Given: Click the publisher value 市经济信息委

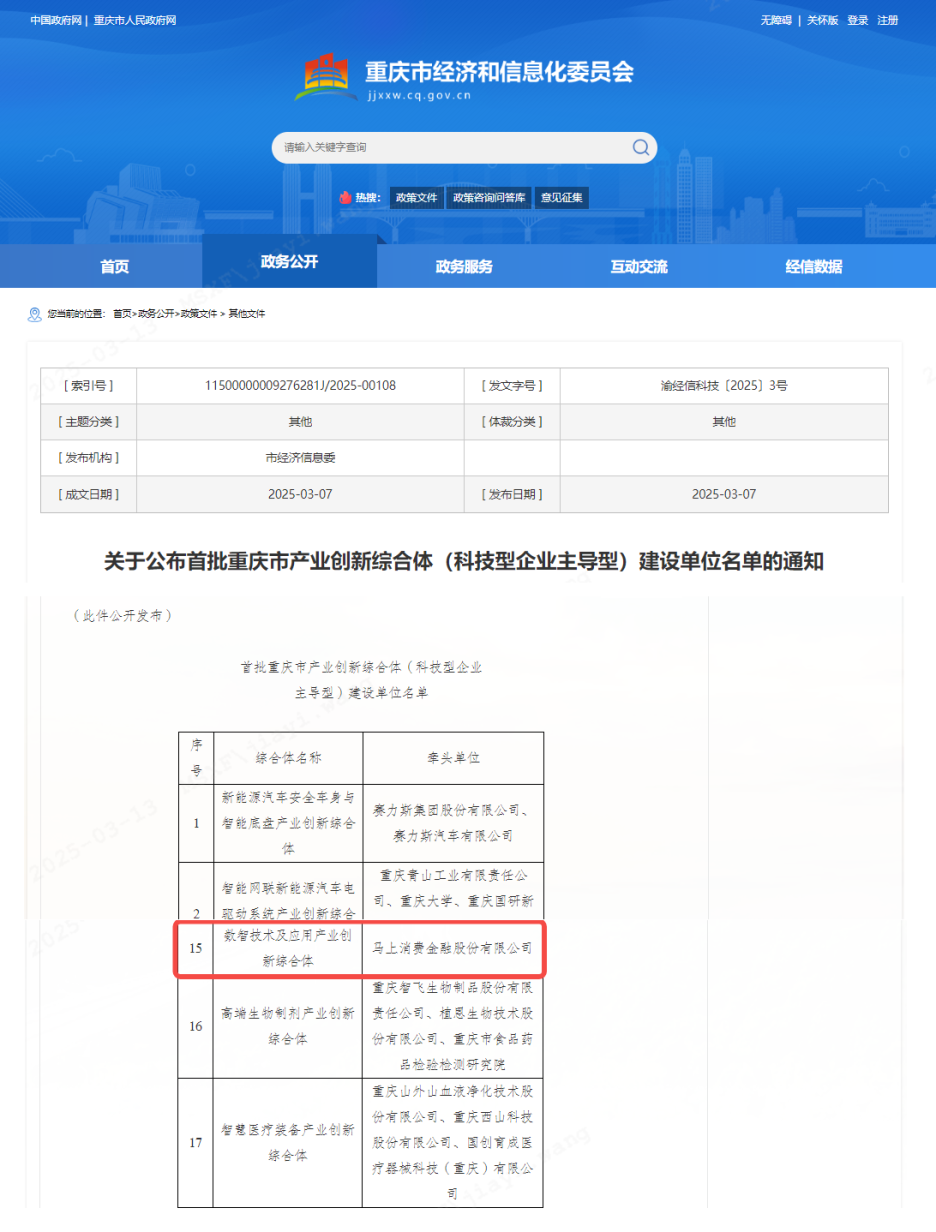Looking at the screenshot, I should [x=301, y=458].
